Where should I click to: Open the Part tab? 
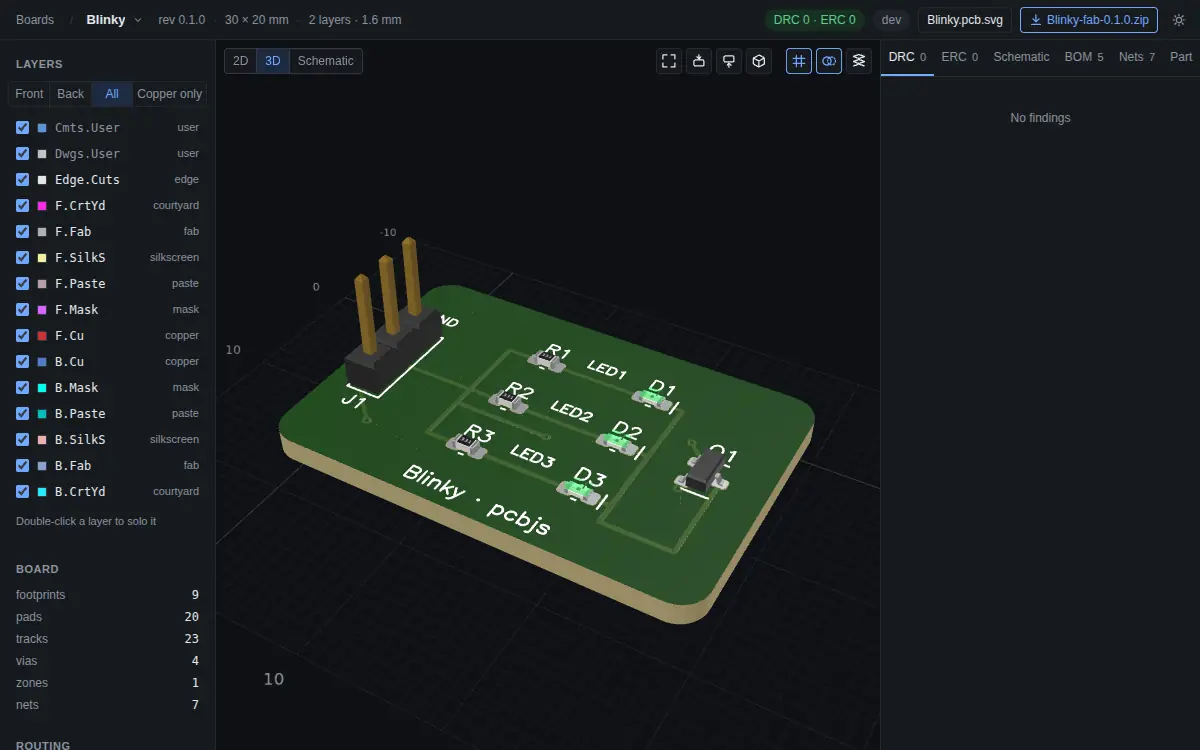point(1181,57)
